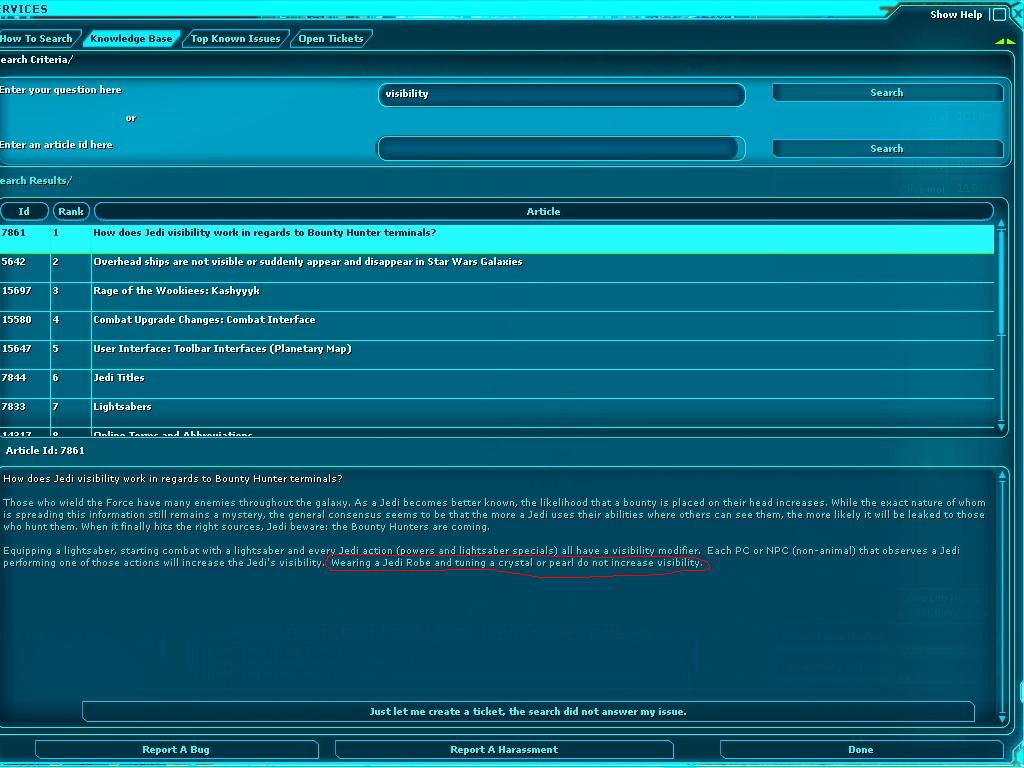Image resolution: width=1024 pixels, height=768 pixels.
Task: Click the Report A Harassment button
Action: (504, 750)
